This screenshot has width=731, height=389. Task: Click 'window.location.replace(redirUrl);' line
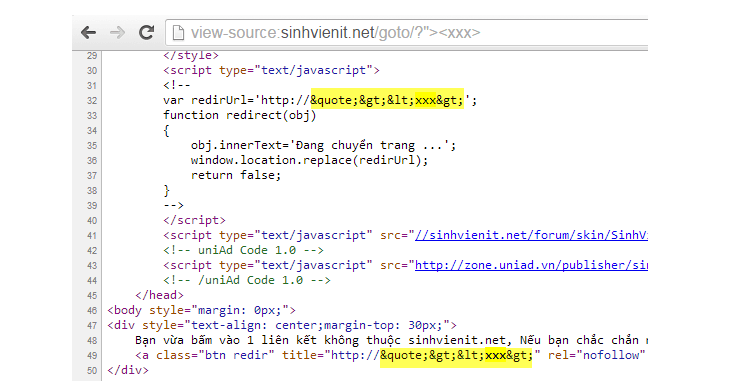tap(309, 160)
